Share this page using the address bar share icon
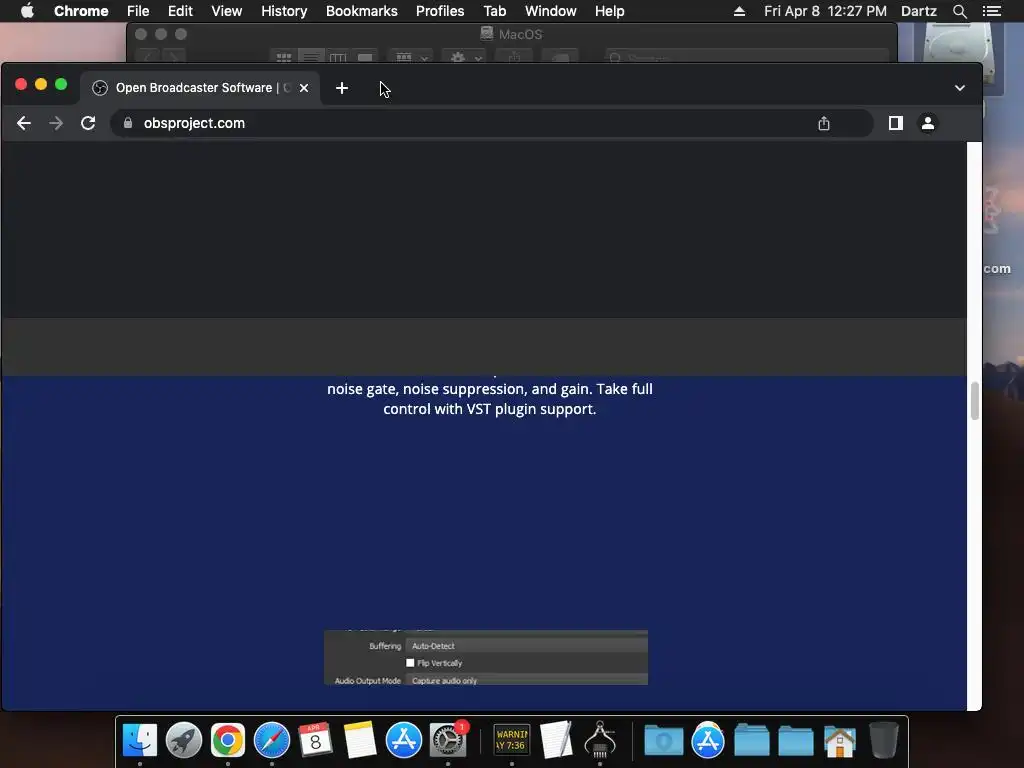This screenshot has height=768, width=1024. click(x=824, y=123)
